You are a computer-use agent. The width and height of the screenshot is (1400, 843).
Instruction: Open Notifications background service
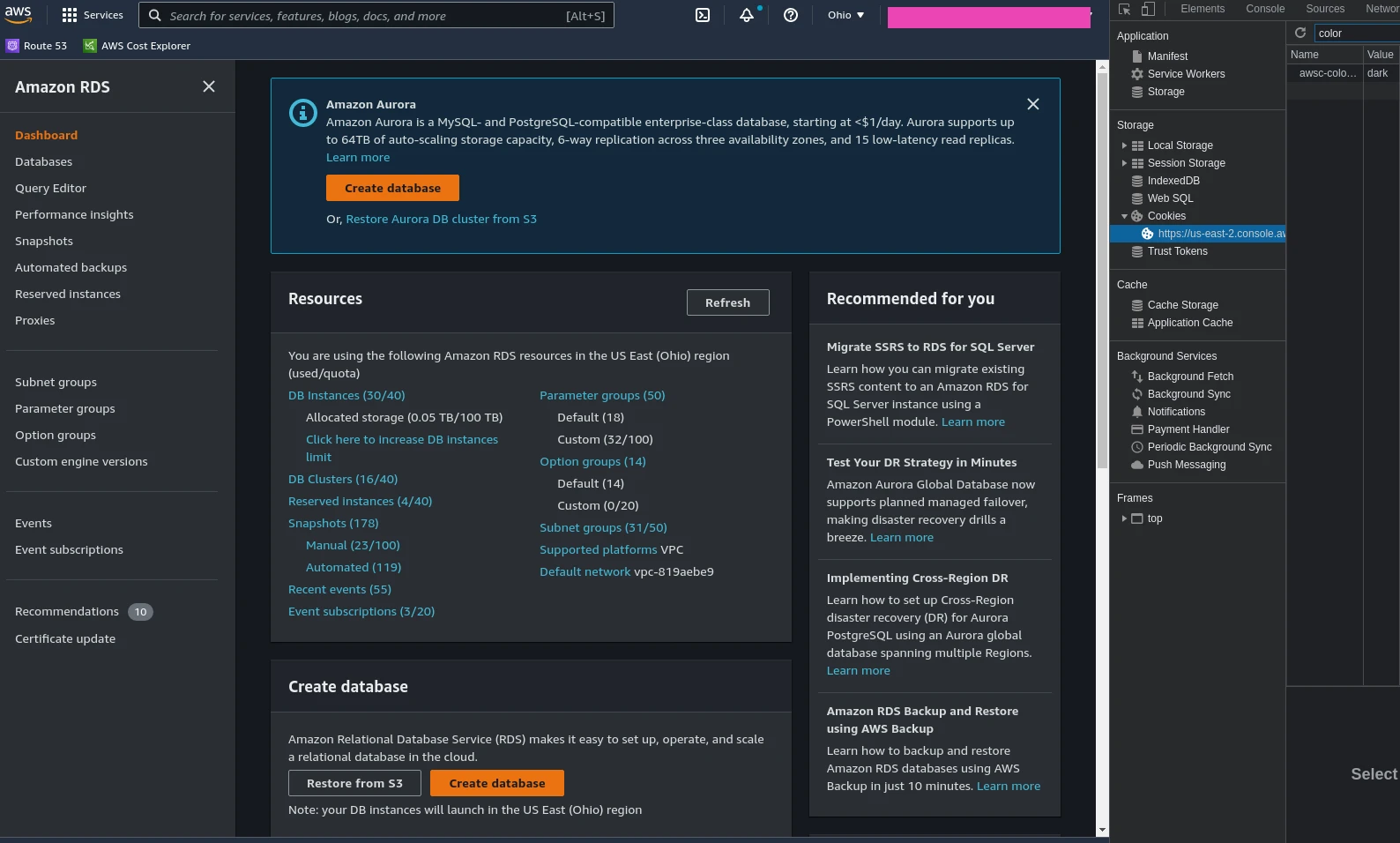[1176, 412]
